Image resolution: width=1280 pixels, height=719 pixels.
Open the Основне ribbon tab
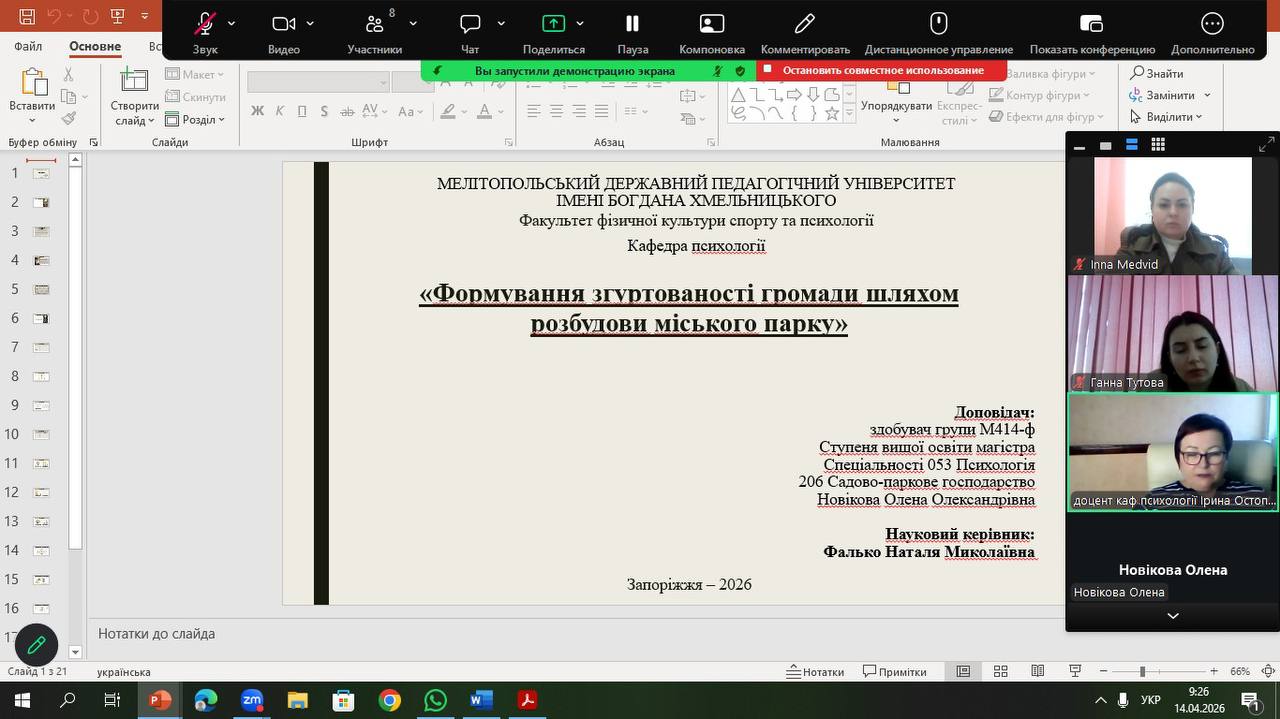(x=95, y=46)
